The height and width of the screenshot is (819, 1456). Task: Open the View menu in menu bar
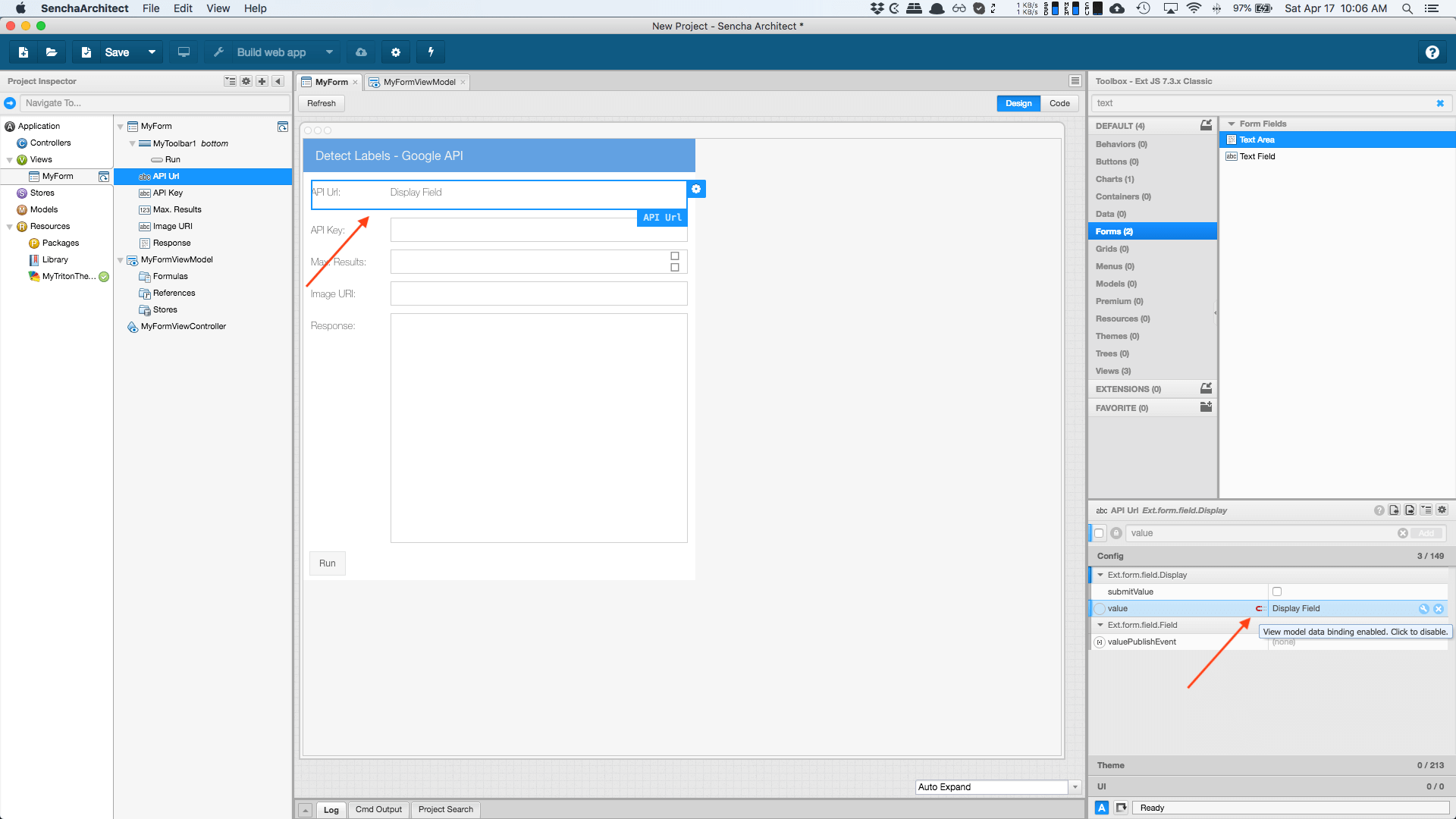click(218, 8)
